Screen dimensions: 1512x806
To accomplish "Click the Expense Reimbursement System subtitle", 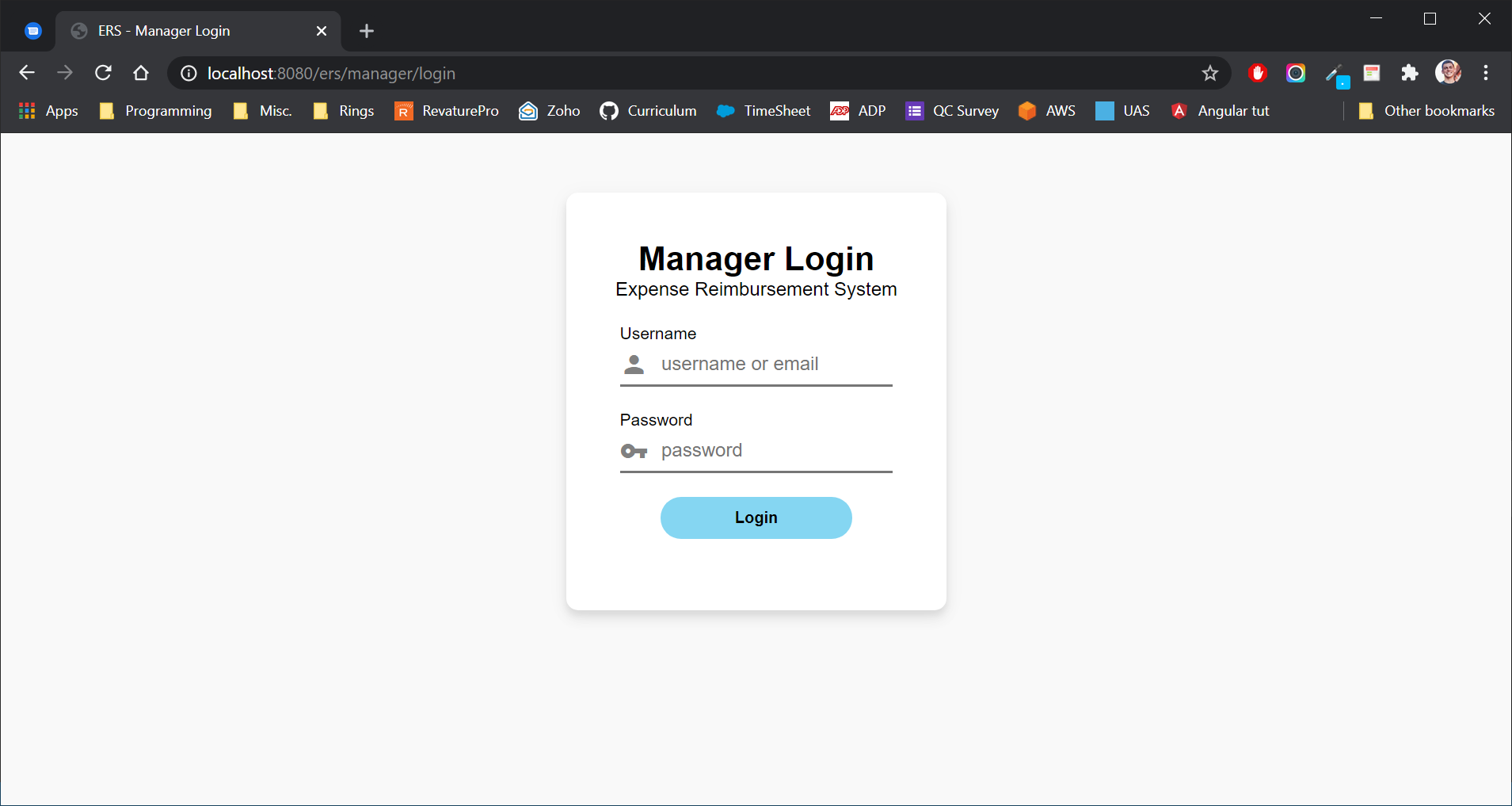I will click(756, 289).
